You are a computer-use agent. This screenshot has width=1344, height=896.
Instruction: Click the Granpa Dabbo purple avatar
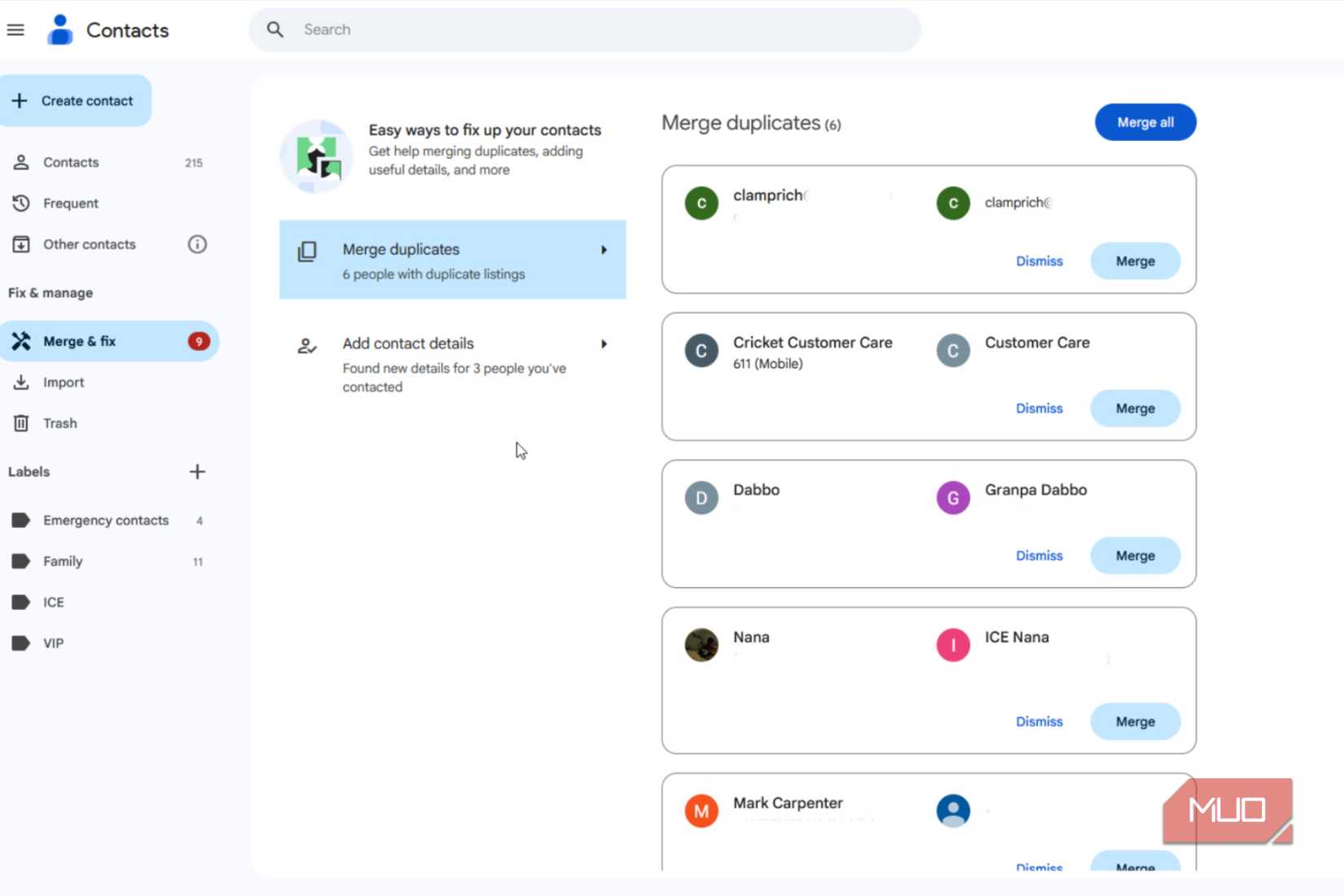point(953,498)
